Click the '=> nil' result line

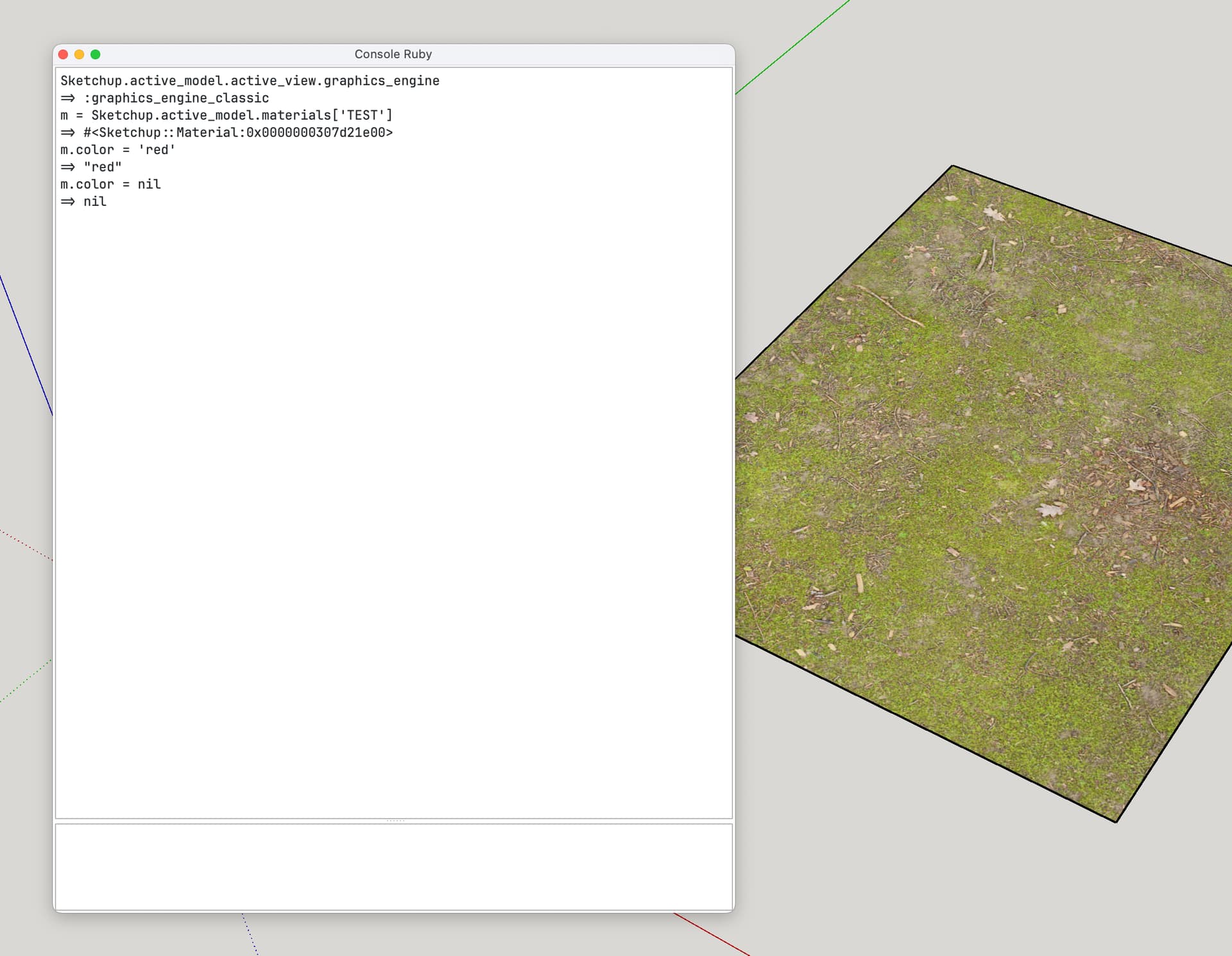point(83,202)
